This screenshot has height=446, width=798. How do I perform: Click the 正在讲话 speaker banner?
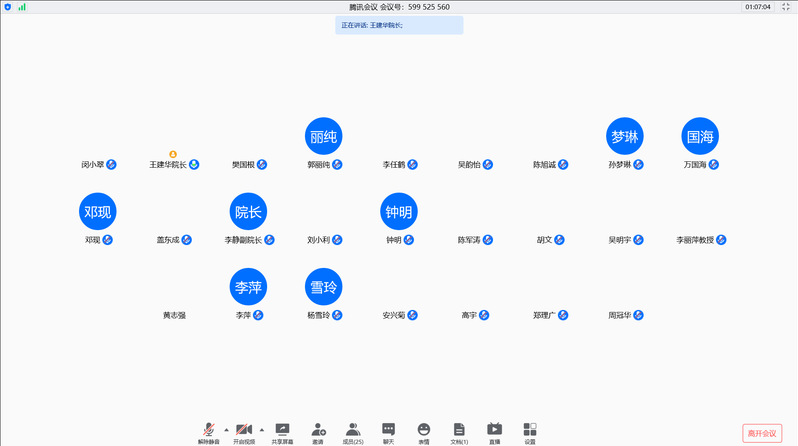(x=399, y=24)
